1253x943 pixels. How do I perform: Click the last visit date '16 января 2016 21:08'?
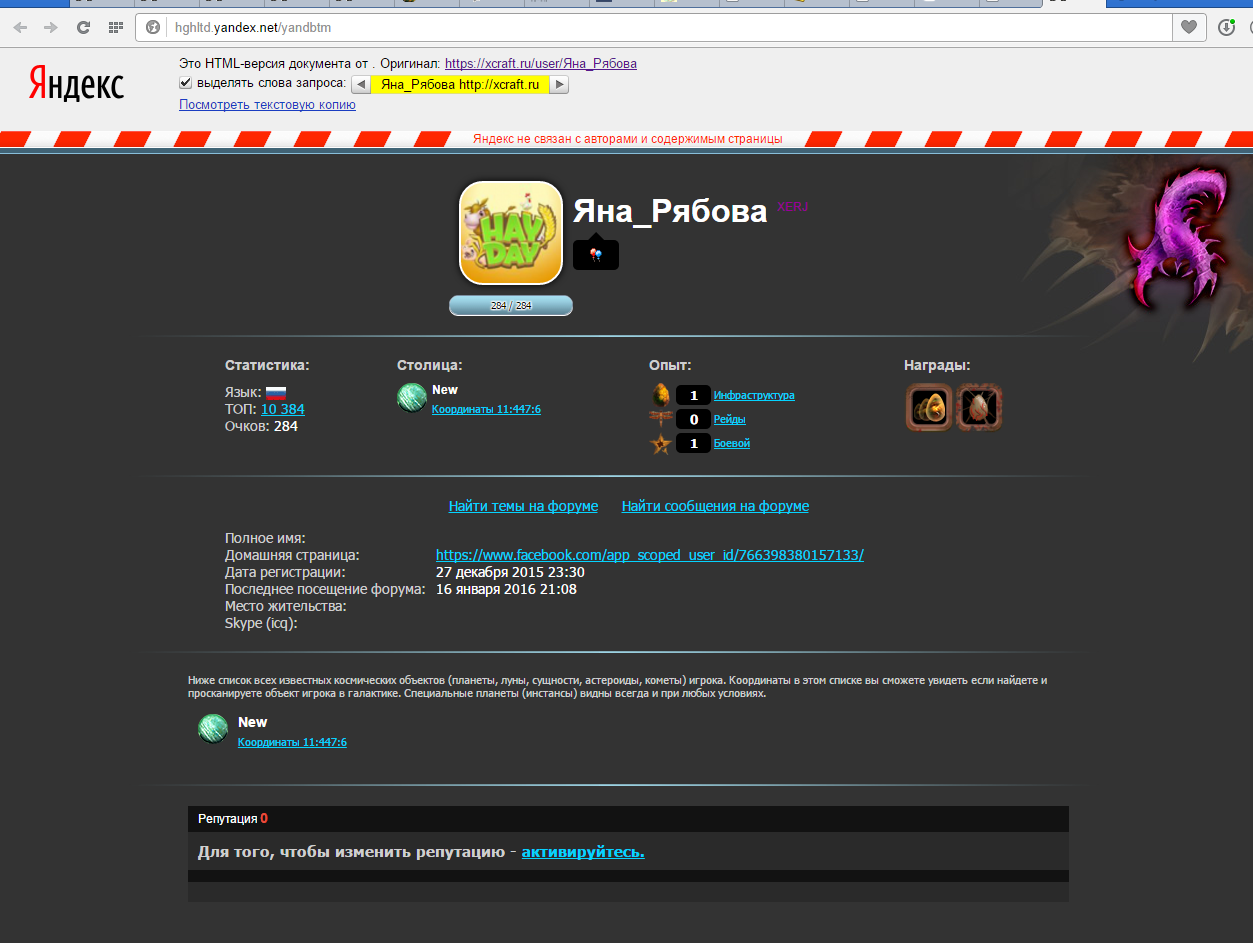coord(506,589)
